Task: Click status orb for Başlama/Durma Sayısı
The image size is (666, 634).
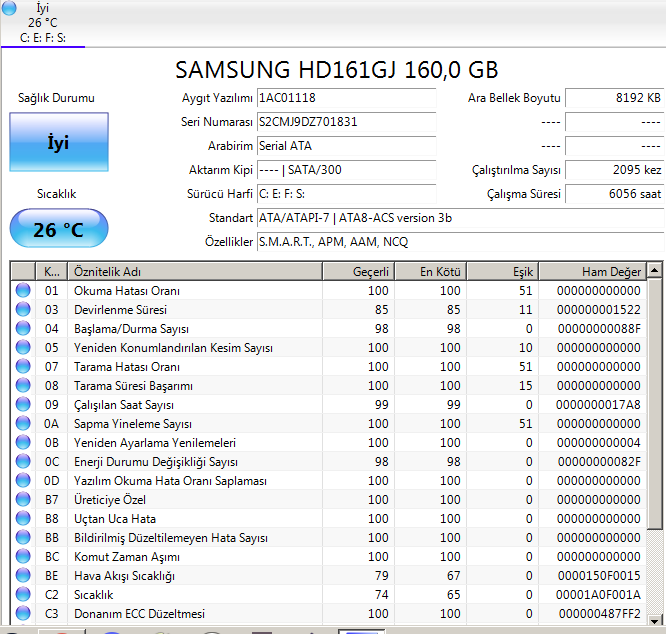Action: click(x=23, y=329)
